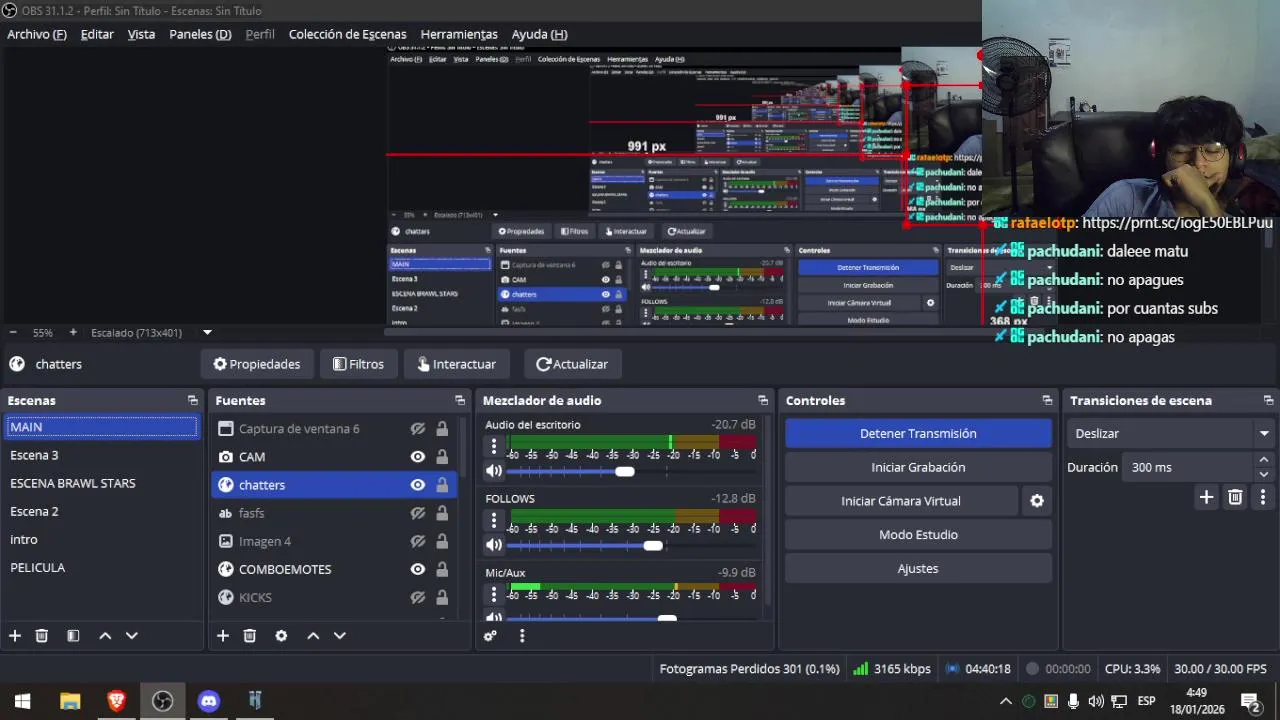The height and width of the screenshot is (720, 1280).
Task: Move scene up with the Escenas arrow
Action: [x=105, y=635]
